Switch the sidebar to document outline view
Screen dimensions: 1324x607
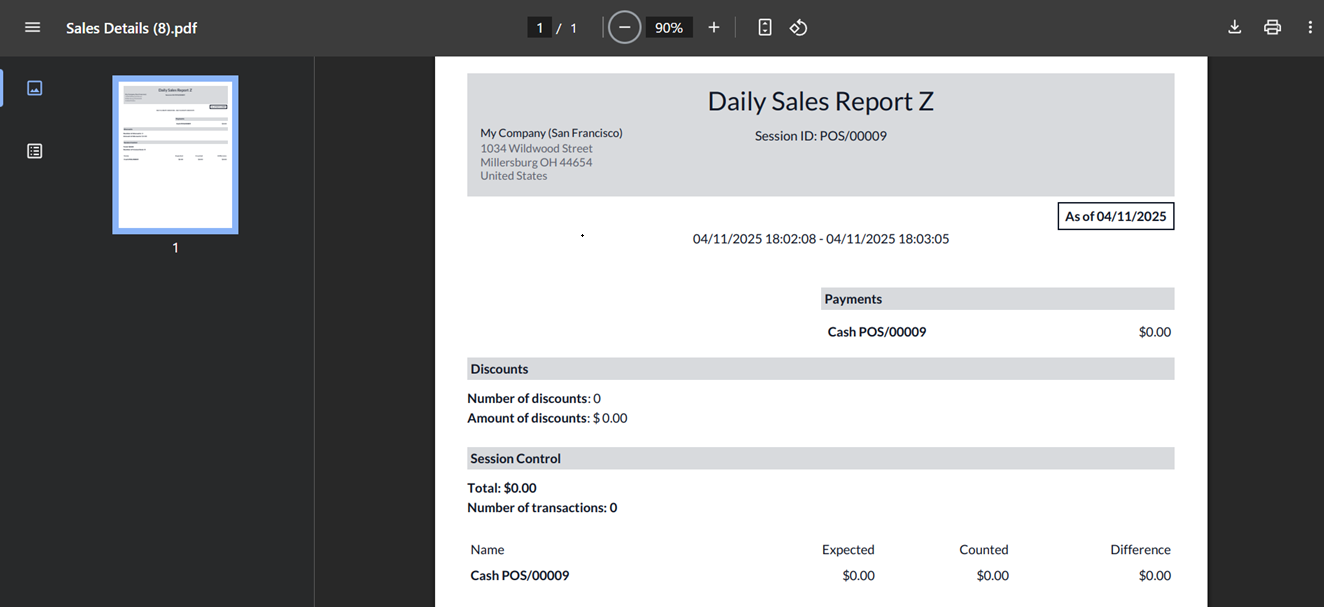coord(35,151)
